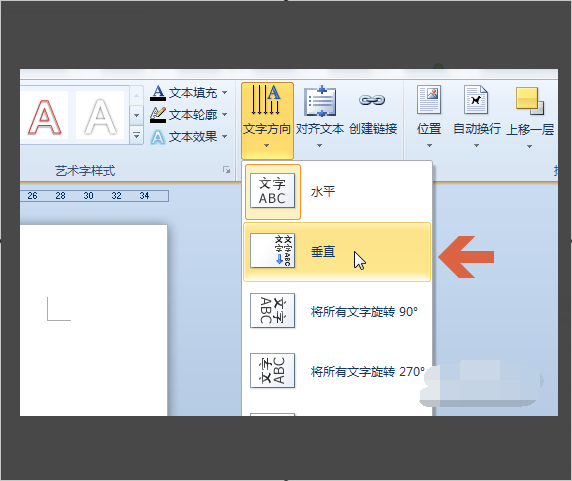Open the 位置 position button
Screen dimensions: 572x481
(429, 117)
